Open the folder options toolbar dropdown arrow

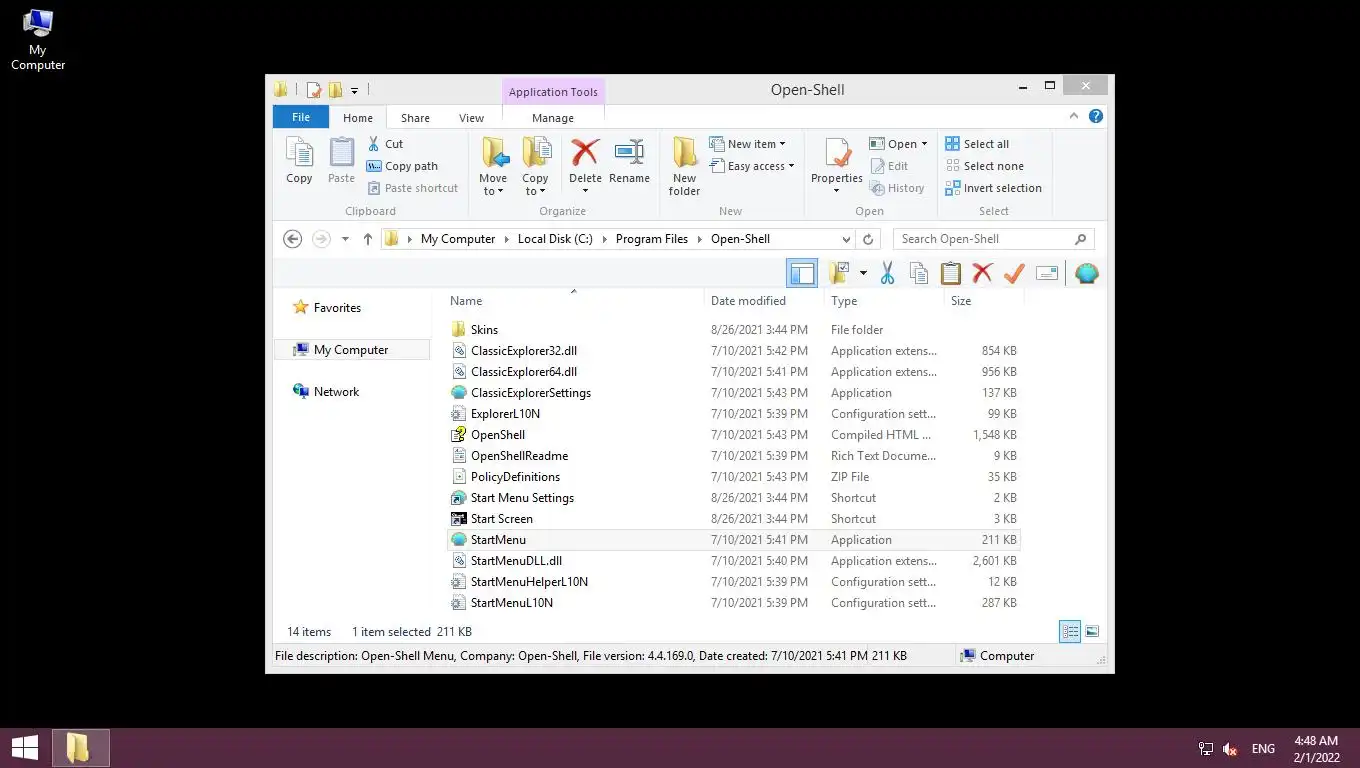pyautogui.click(x=863, y=273)
